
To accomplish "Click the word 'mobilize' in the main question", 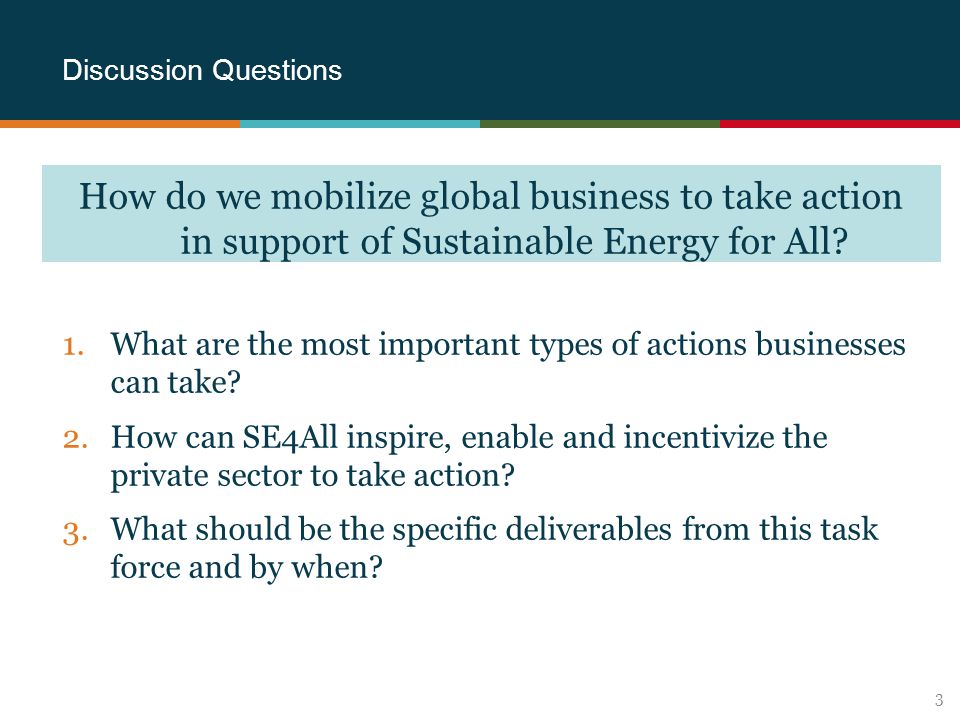I will coord(341,197).
